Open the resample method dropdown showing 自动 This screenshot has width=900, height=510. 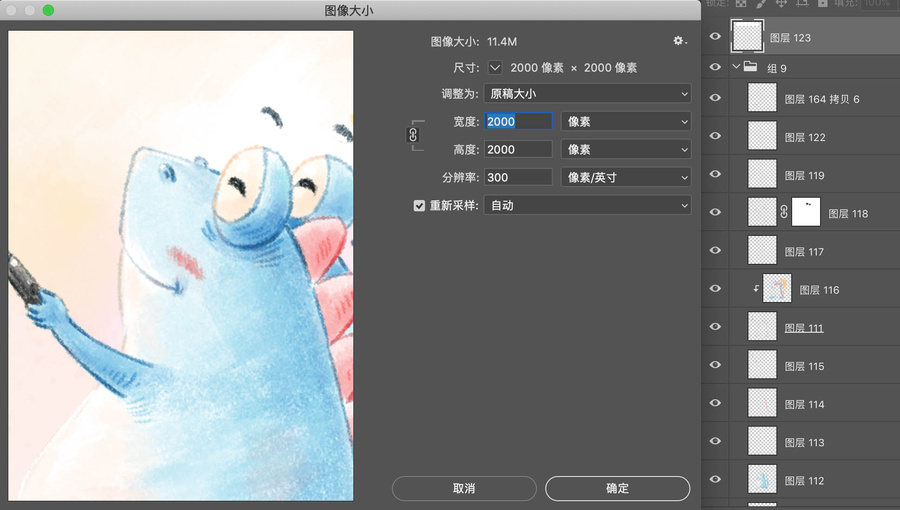587,205
